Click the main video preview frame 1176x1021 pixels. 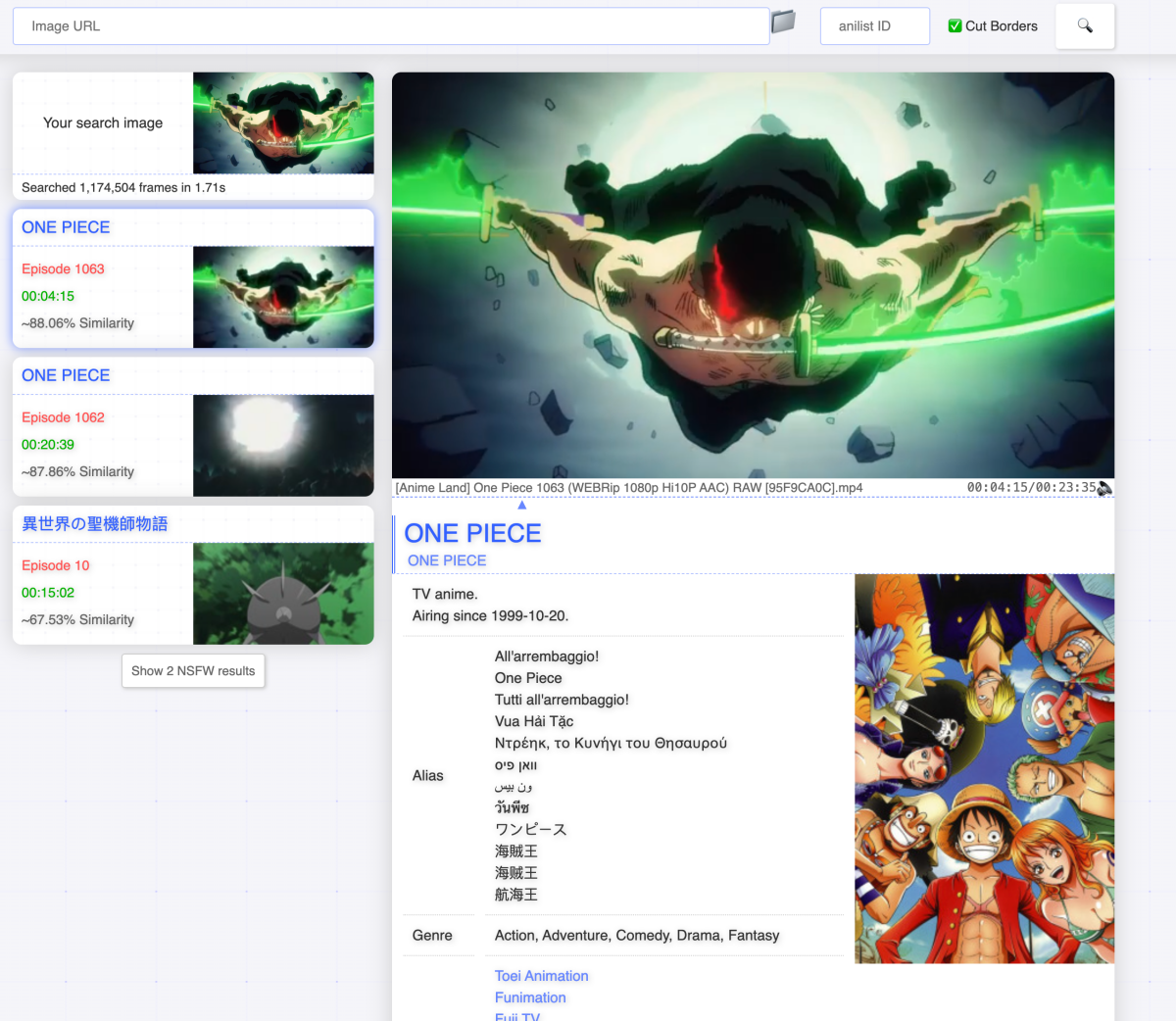753,275
